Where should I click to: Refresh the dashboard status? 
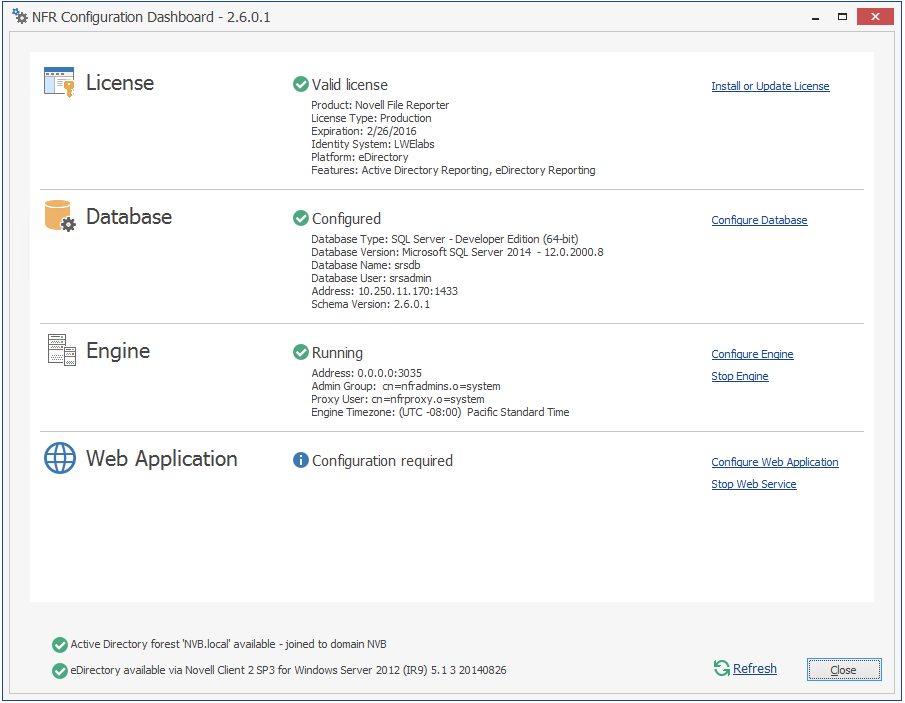(754, 669)
